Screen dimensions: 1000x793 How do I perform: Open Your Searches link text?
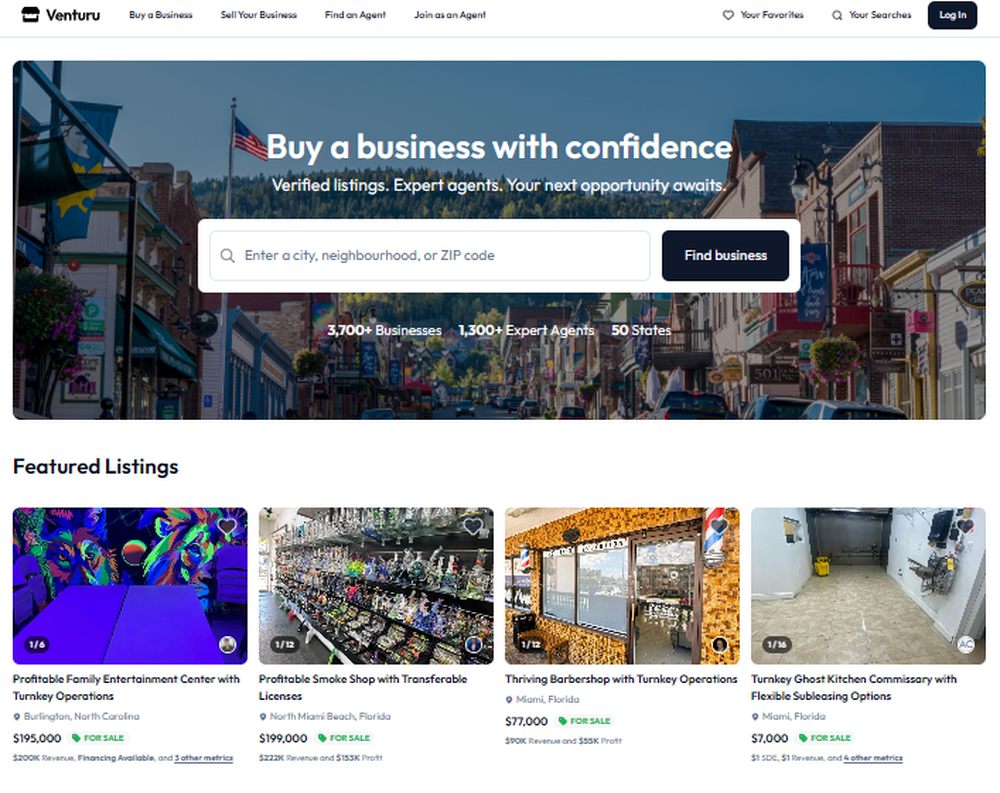click(880, 15)
